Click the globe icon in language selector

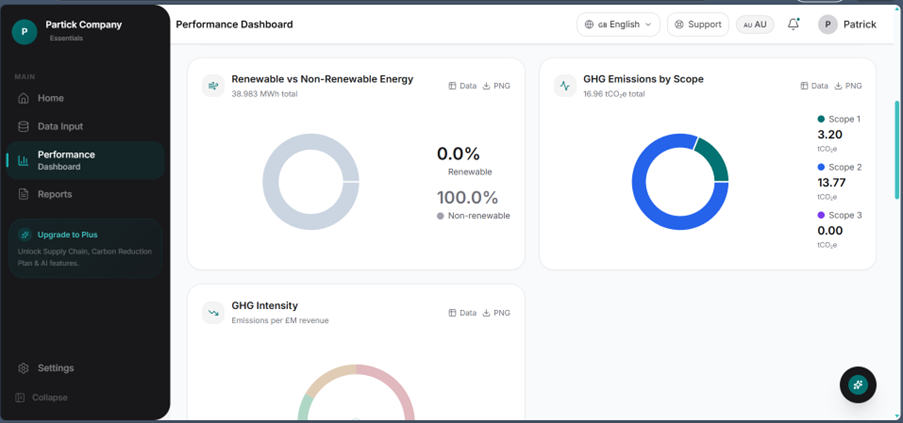[589, 25]
